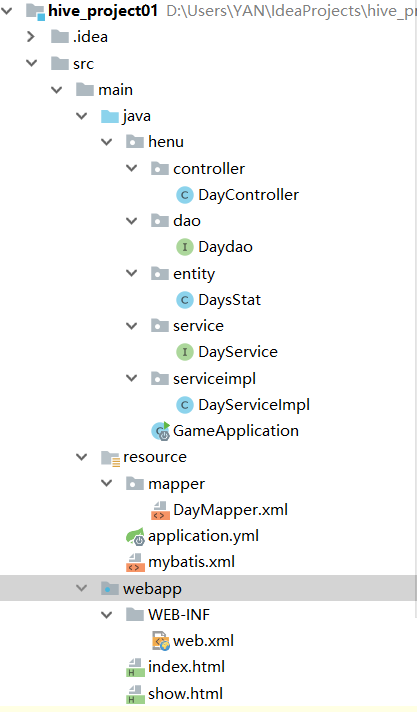The height and width of the screenshot is (712, 417).
Task: Click the GameApplication Spring Boot run icon
Action: pos(160,431)
